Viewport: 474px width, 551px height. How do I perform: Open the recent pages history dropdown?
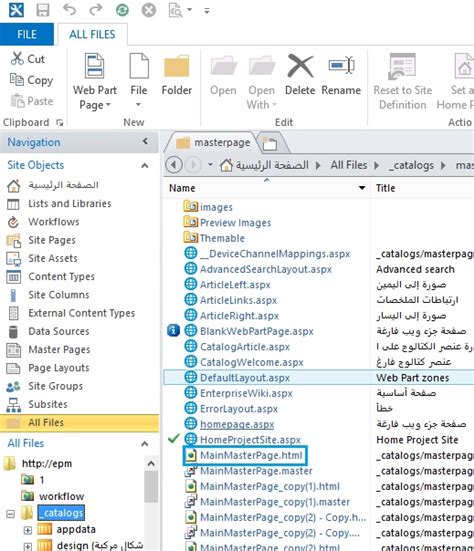coord(210,165)
